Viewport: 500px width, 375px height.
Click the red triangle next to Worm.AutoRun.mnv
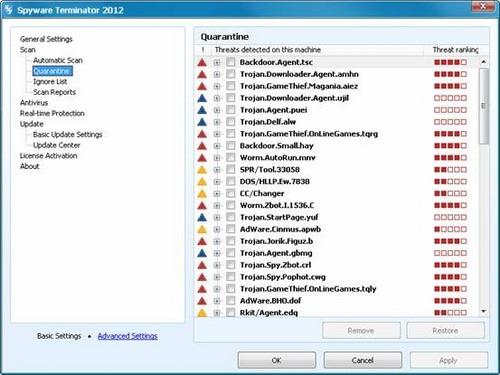click(x=202, y=158)
